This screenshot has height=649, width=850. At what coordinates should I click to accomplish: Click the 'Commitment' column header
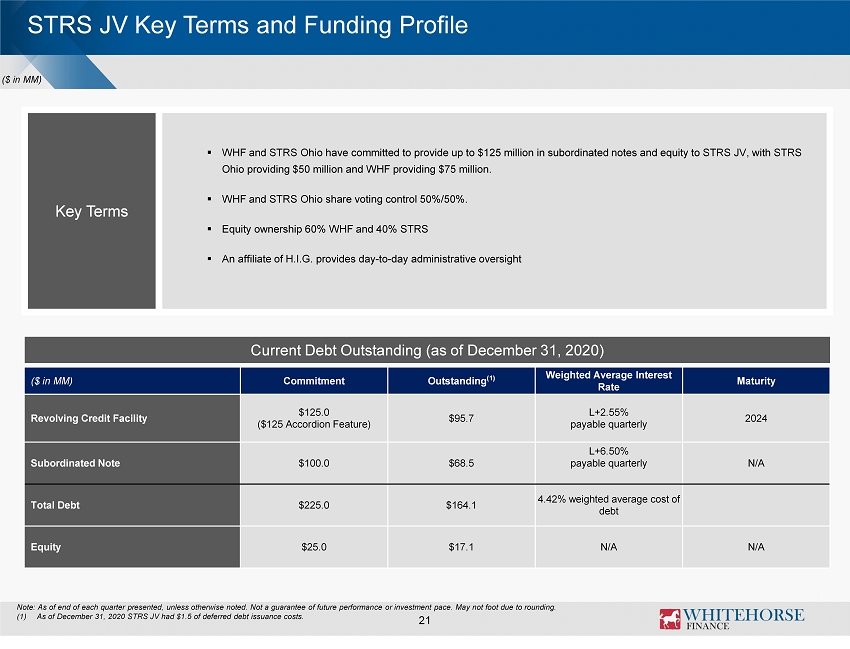pyautogui.click(x=314, y=381)
